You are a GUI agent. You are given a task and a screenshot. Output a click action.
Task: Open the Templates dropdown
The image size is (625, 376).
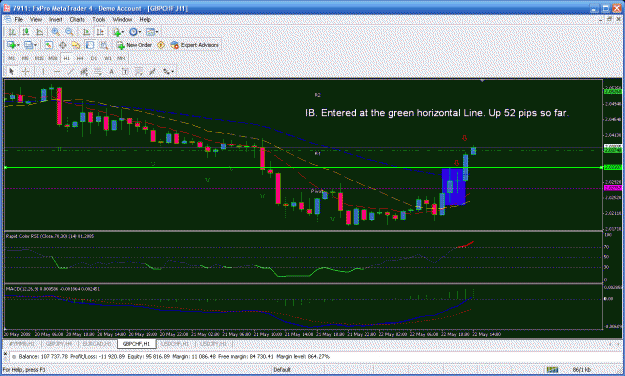(151, 32)
